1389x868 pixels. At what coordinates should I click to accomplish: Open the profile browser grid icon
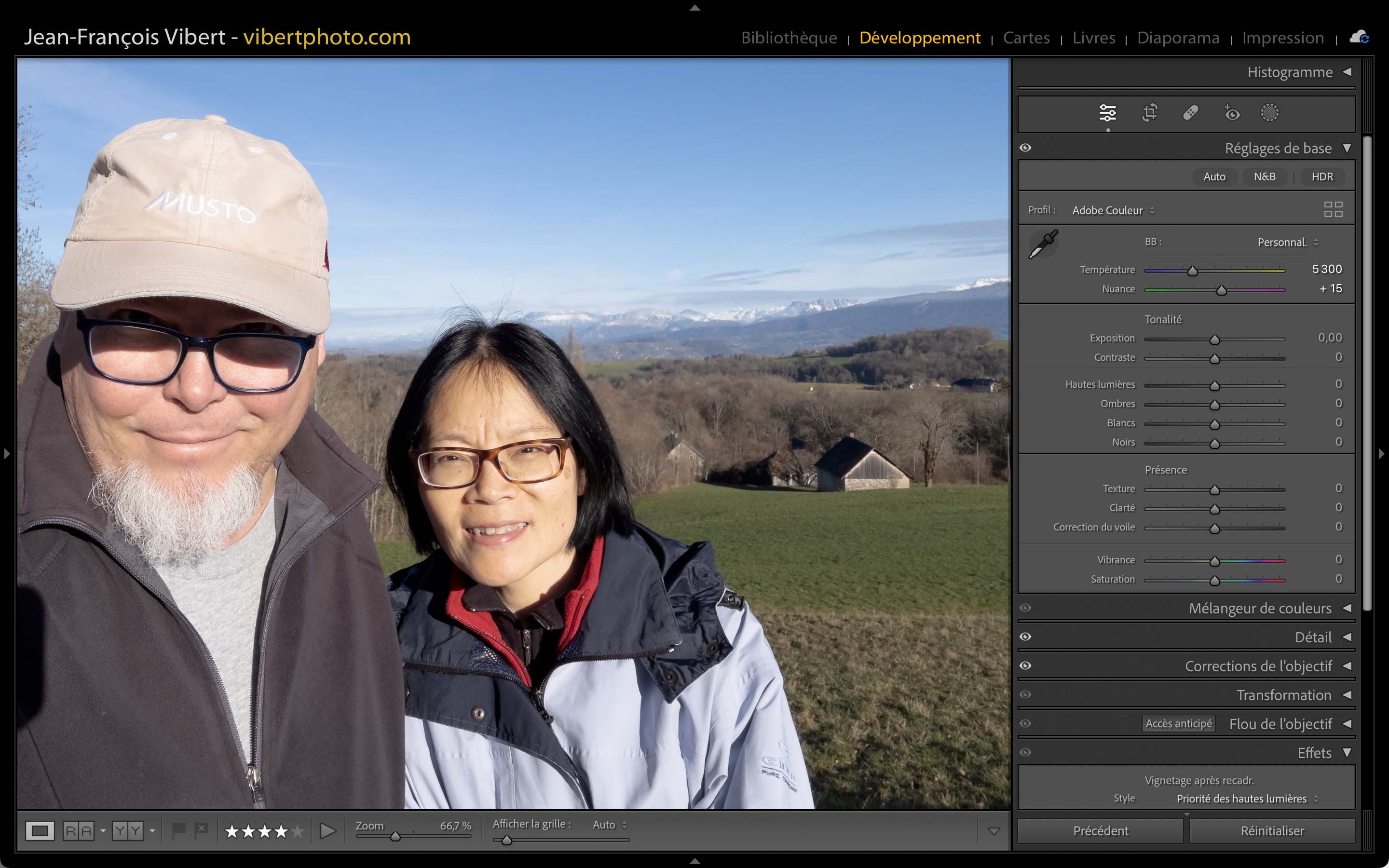pos(1333,210)
